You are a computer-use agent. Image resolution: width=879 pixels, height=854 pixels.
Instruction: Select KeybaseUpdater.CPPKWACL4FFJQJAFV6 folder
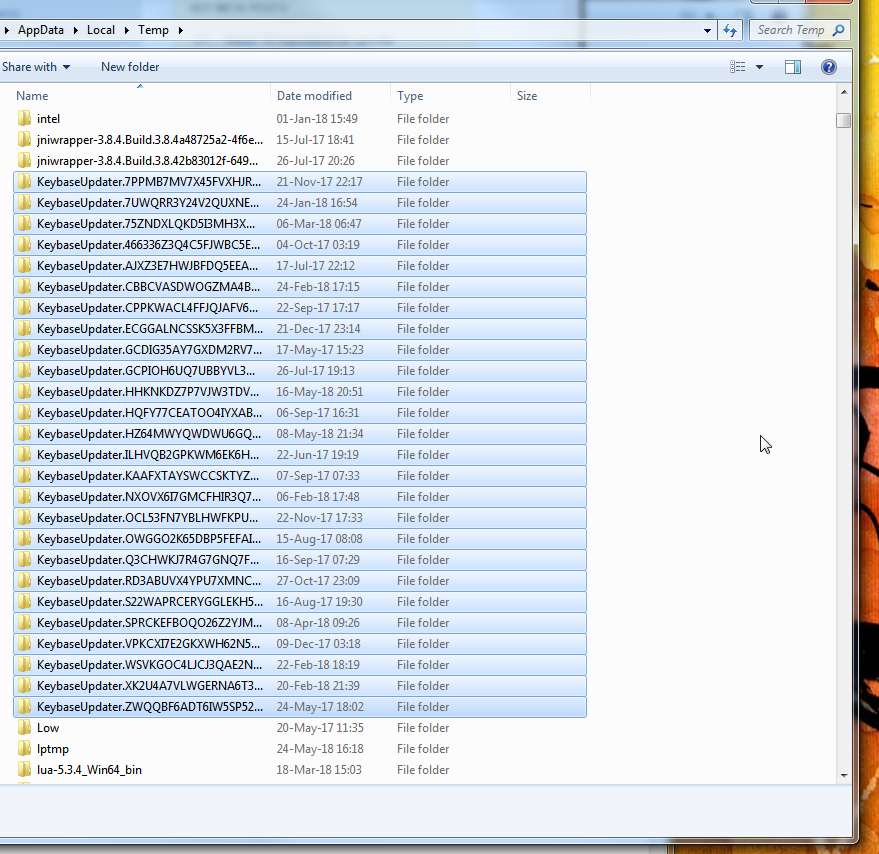(300, 308)
